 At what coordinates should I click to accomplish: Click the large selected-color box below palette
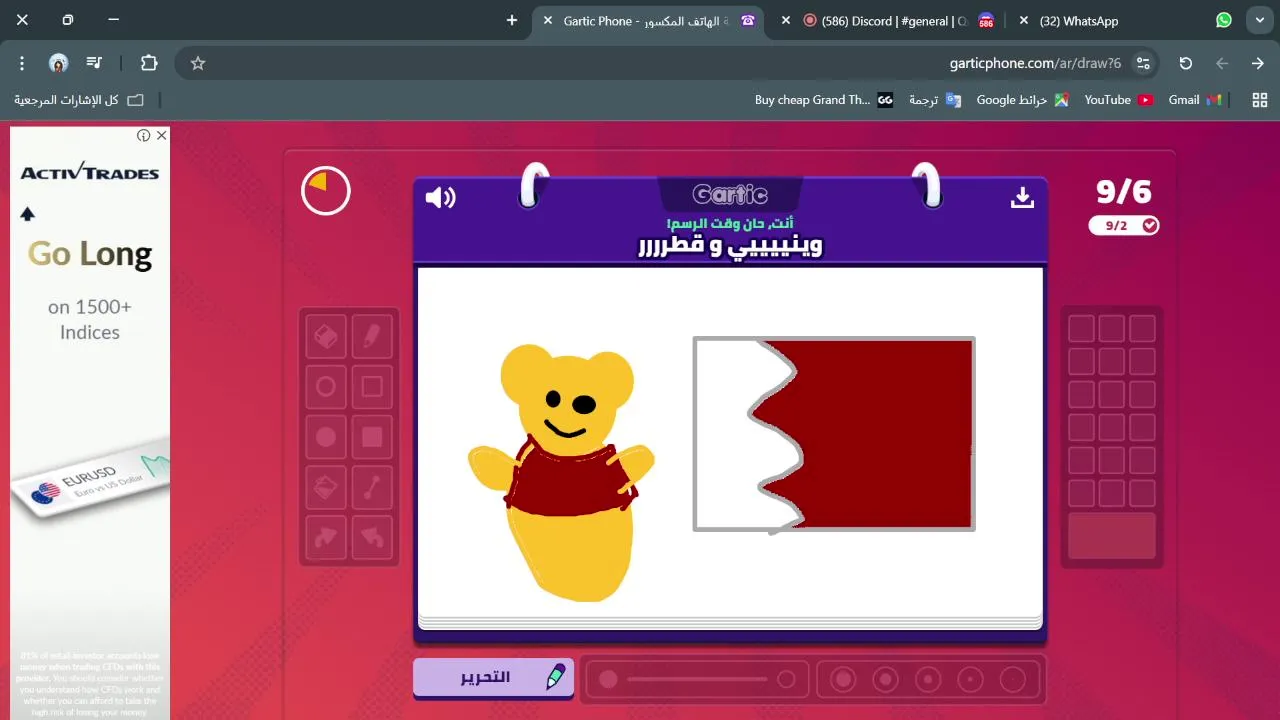coord(1112,535)
